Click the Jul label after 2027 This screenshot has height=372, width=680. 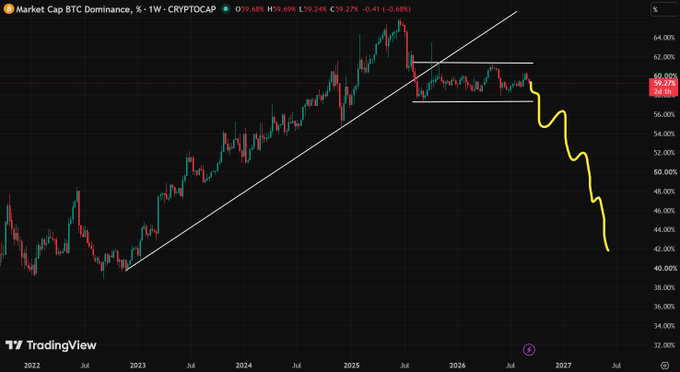pyautogui.click(x=616, y=365)
